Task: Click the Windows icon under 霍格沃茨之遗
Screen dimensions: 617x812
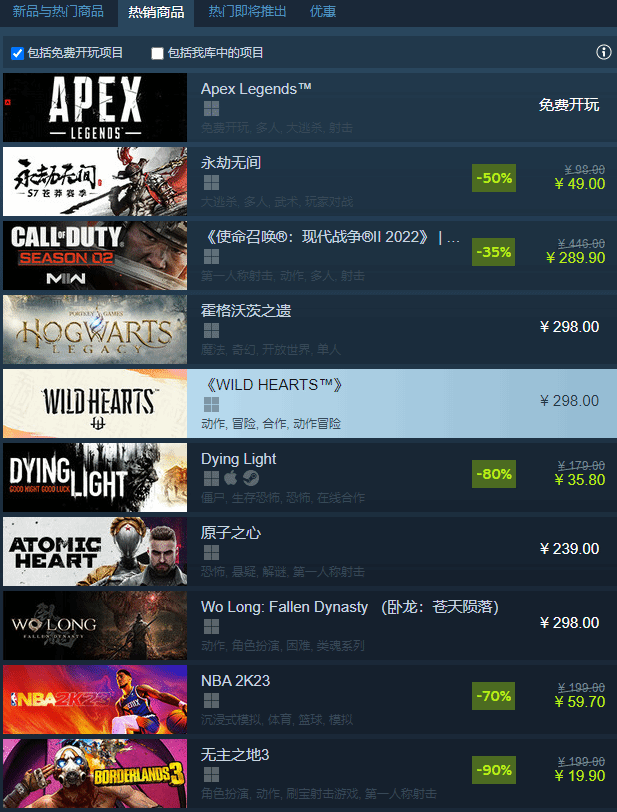Action: pyautogui.click(x=211, y=330)
